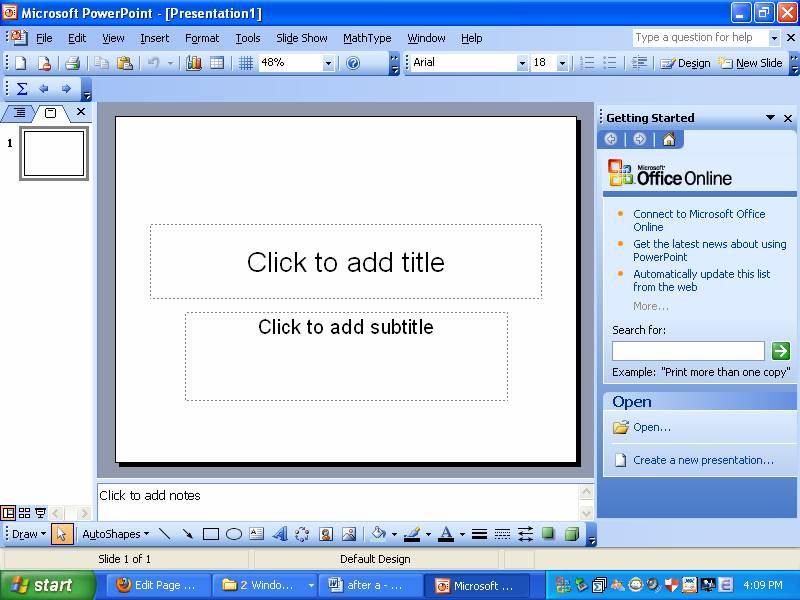The image size is (800, 600).
Task: Start Slide Show from current slide icon
Action: (x=40, y=513)
